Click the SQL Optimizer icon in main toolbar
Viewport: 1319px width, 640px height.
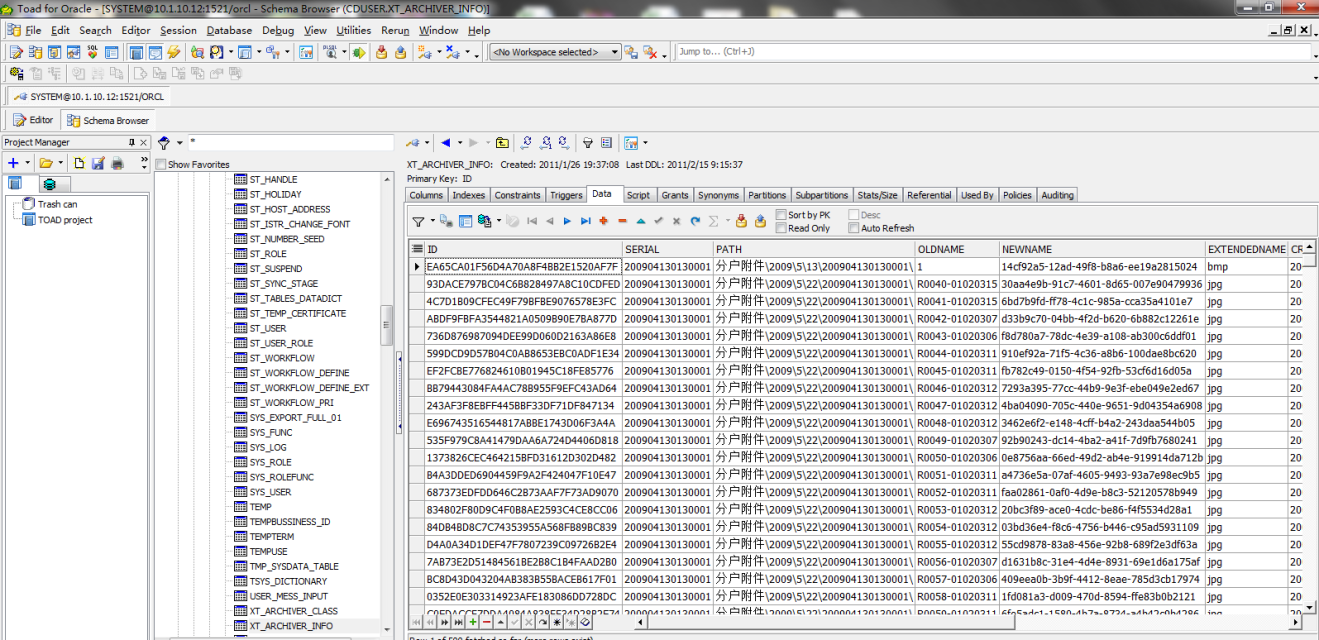[92, 52]
